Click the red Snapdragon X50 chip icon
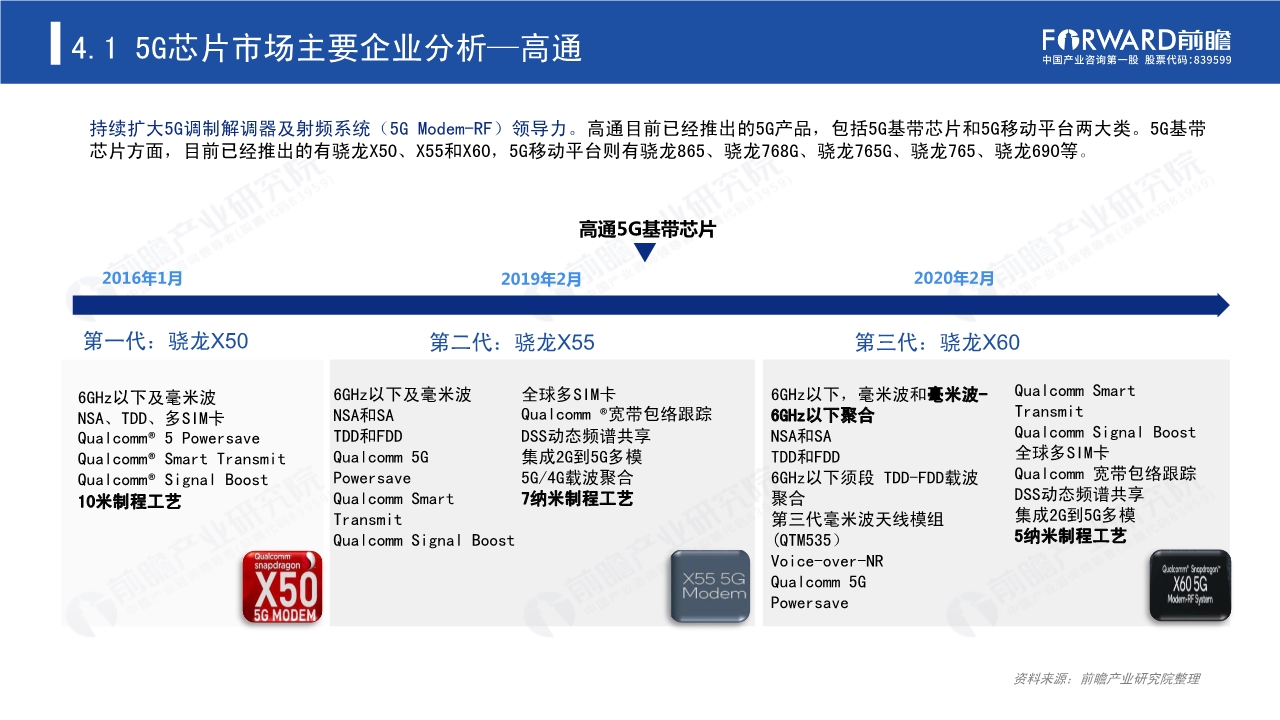 pyautogui.click(x=281, y=588)
